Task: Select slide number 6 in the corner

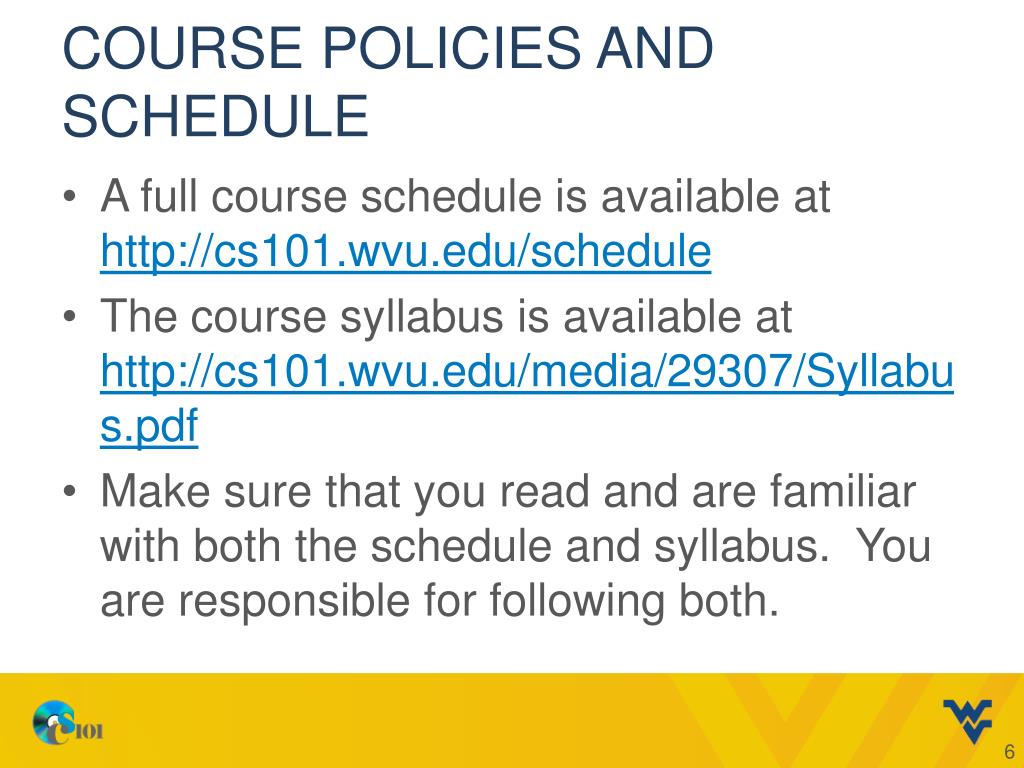Action: coord(1009,751)
